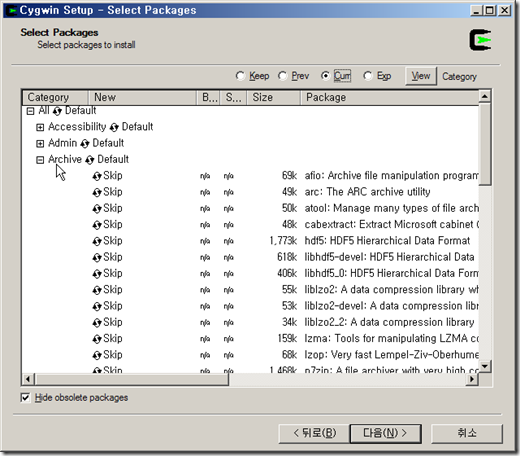Click the scroll up arrow
This screenshot has height=456, width=520.
pos(485,96)
